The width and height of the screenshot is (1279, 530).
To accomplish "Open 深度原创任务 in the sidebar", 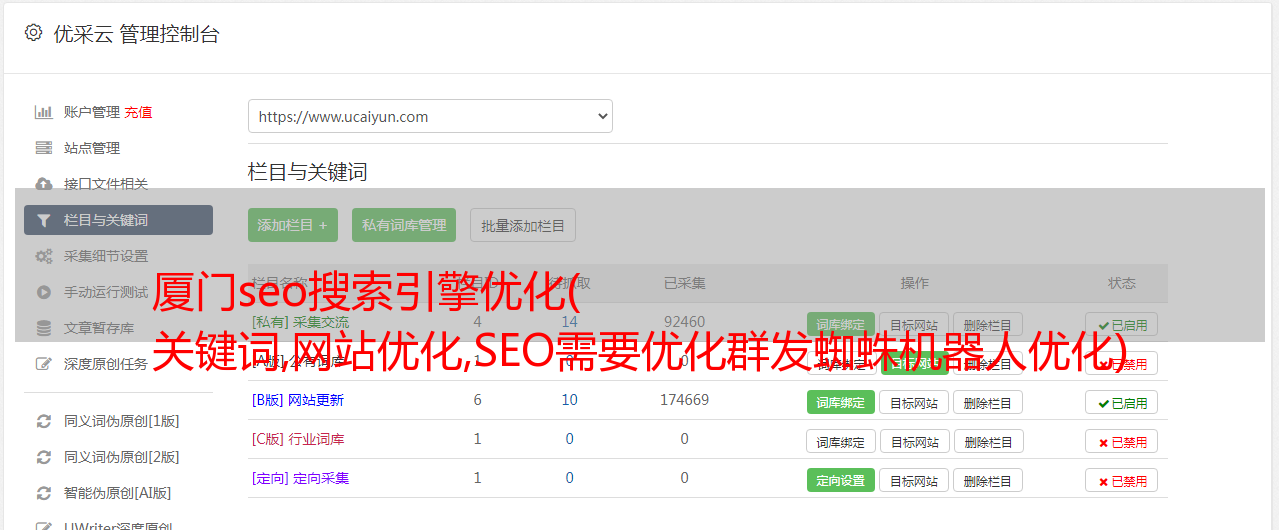I will click(x=106, y=364).
